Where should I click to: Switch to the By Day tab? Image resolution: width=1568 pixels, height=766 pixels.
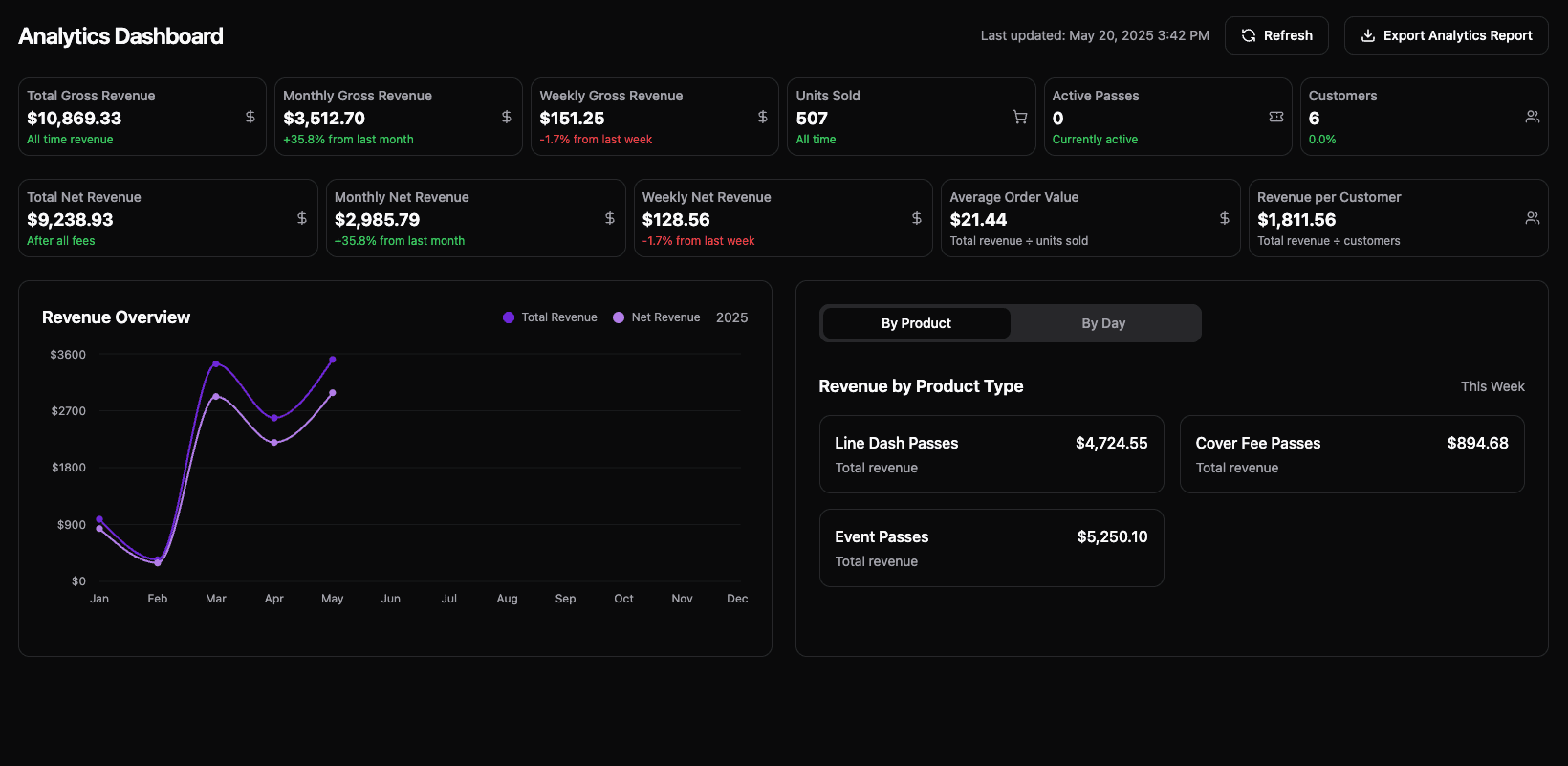click(x=1103, y=323)
